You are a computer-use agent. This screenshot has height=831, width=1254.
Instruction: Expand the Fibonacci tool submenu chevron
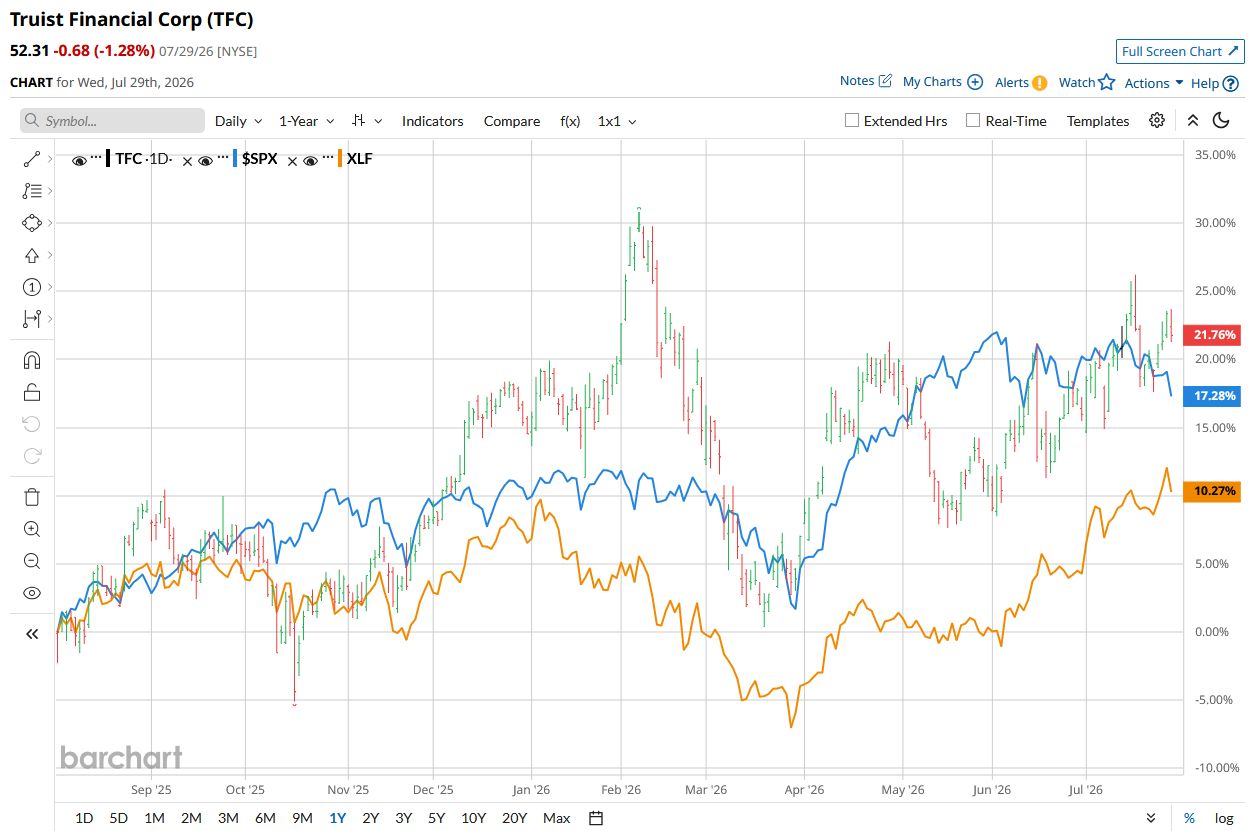tap(51, 190)
